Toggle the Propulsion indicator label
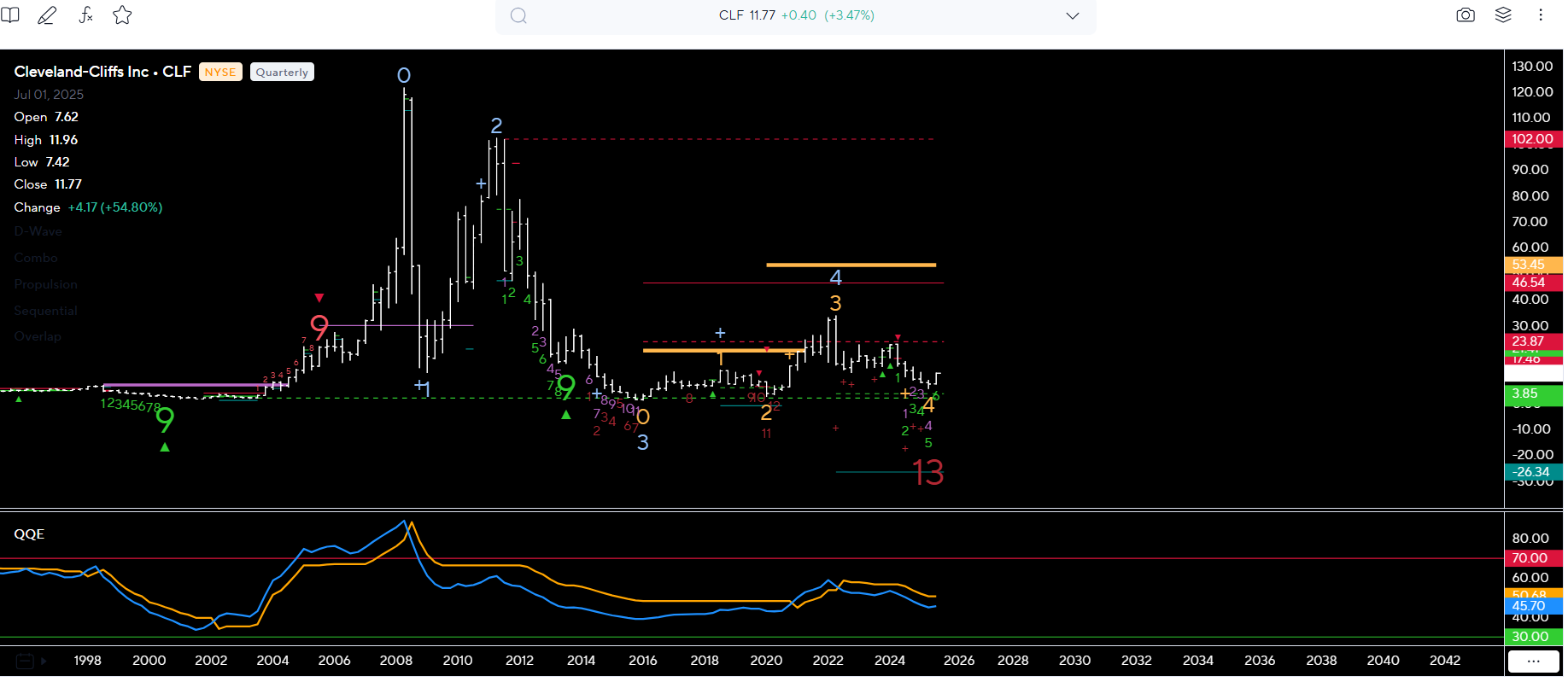 click(x=45, y=284)
